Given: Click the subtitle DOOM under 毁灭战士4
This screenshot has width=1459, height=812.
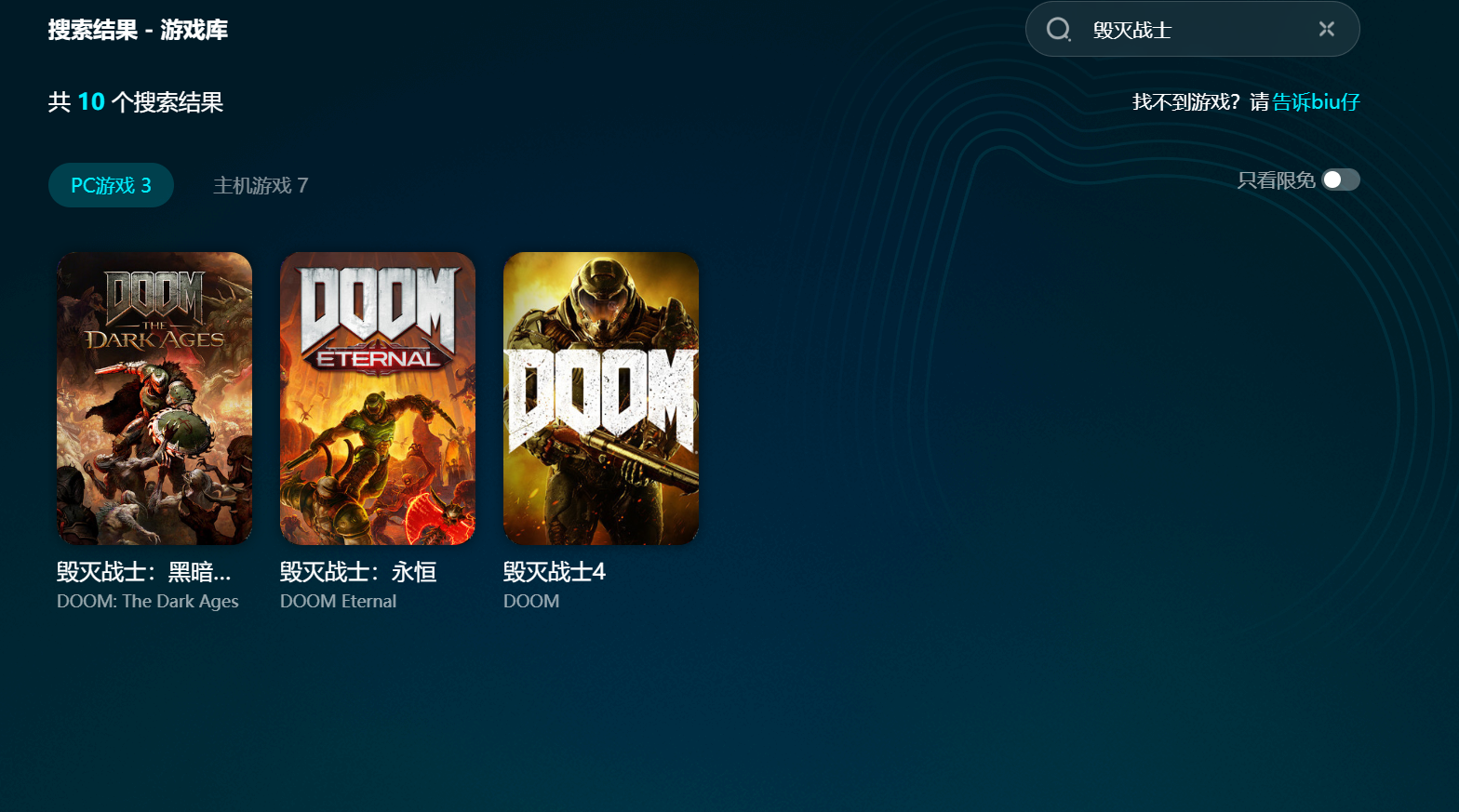Looking at the screenshot, I should (x=531, y=602).
